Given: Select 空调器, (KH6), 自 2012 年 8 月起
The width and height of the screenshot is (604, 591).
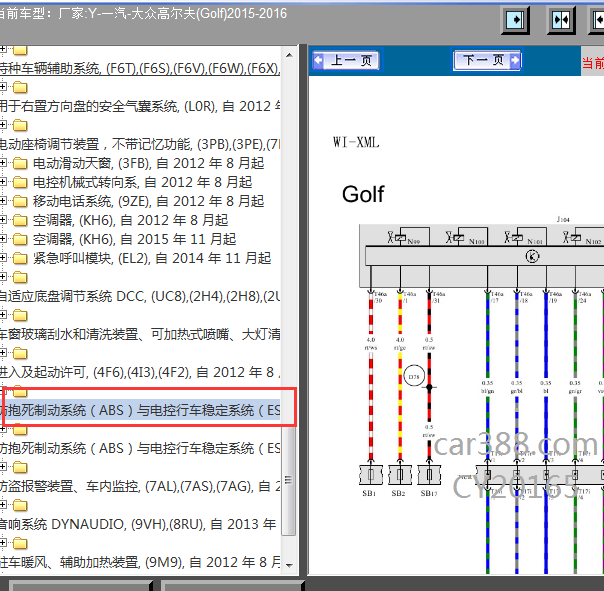Looking at the screenshot, I should [x=131, y=220].
